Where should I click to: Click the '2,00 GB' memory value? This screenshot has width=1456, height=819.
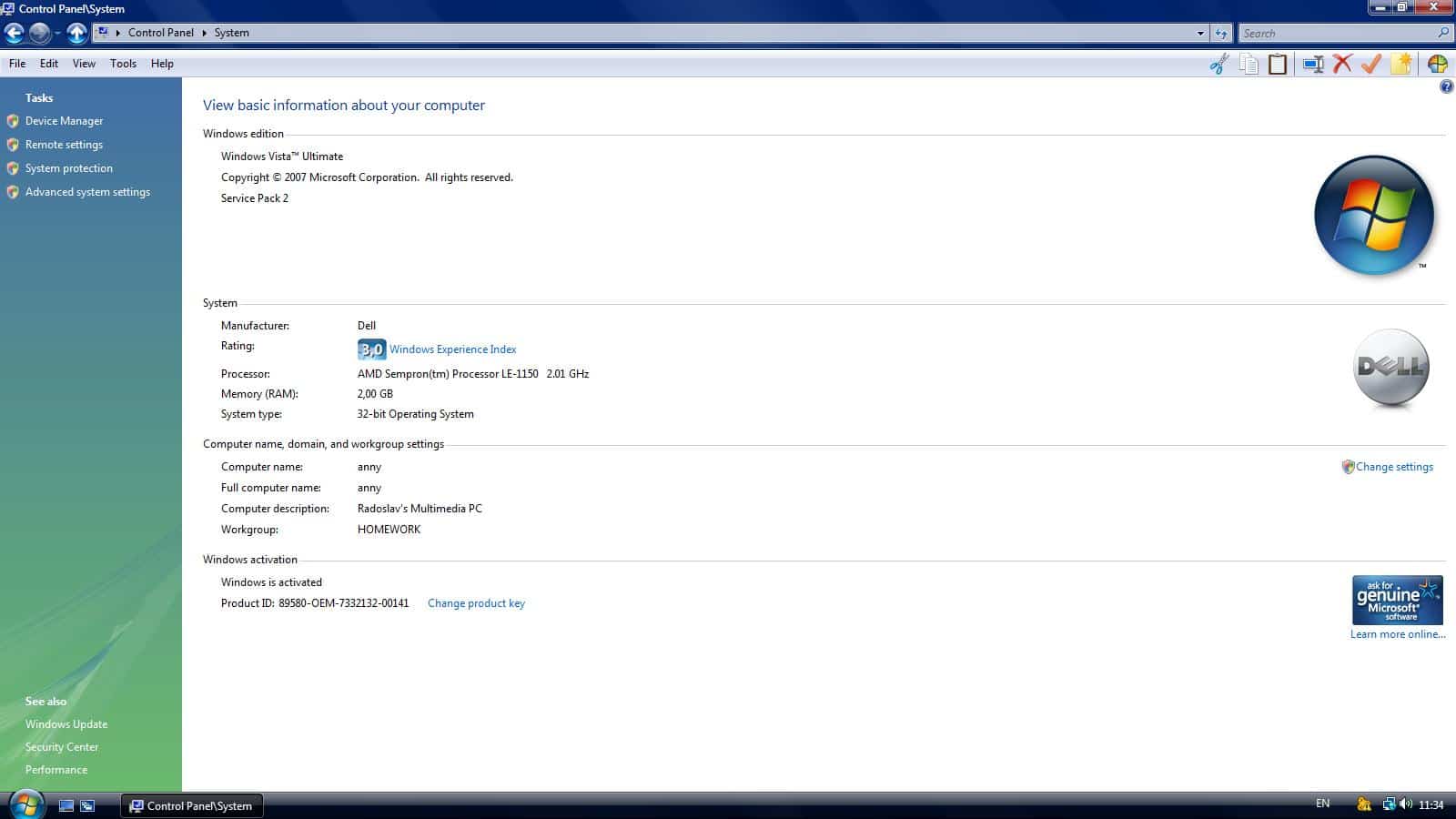pos(375,394)
